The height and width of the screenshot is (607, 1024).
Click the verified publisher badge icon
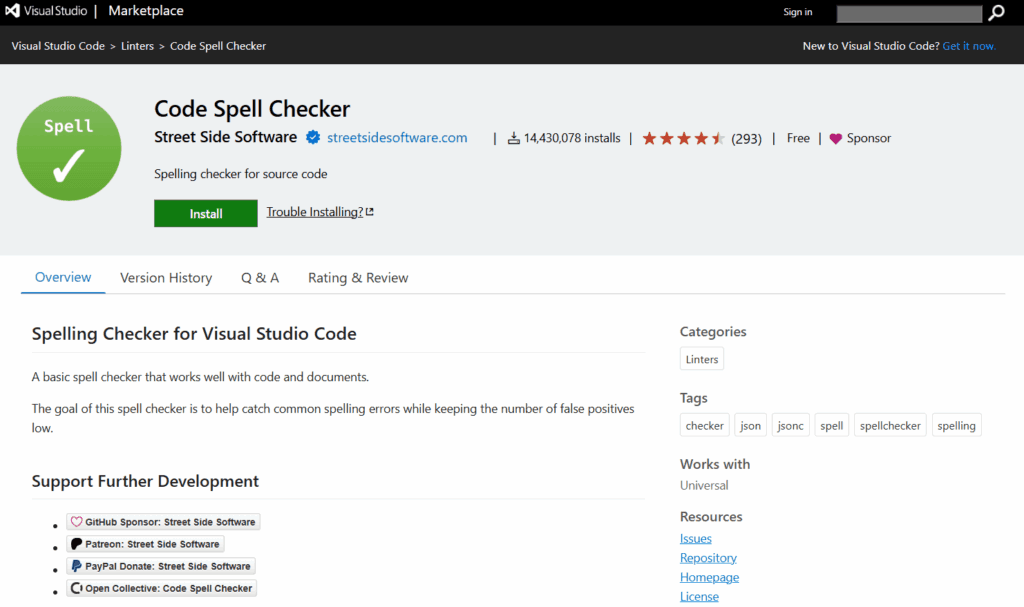(313, 137)
